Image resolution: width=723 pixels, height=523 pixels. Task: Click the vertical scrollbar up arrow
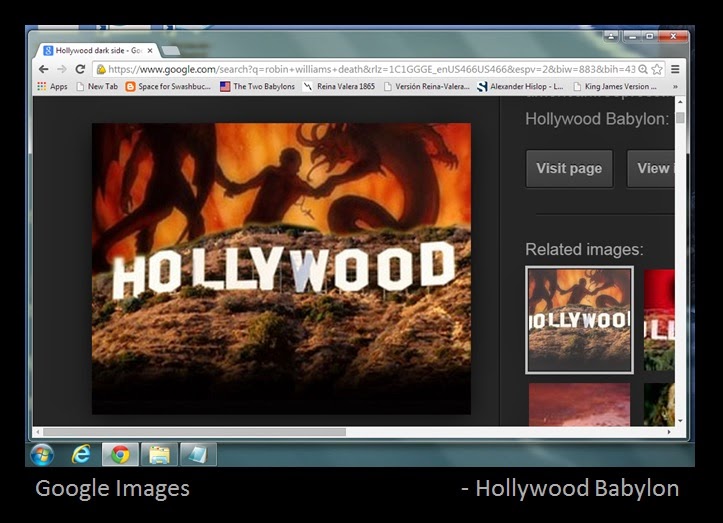(680, 101)
